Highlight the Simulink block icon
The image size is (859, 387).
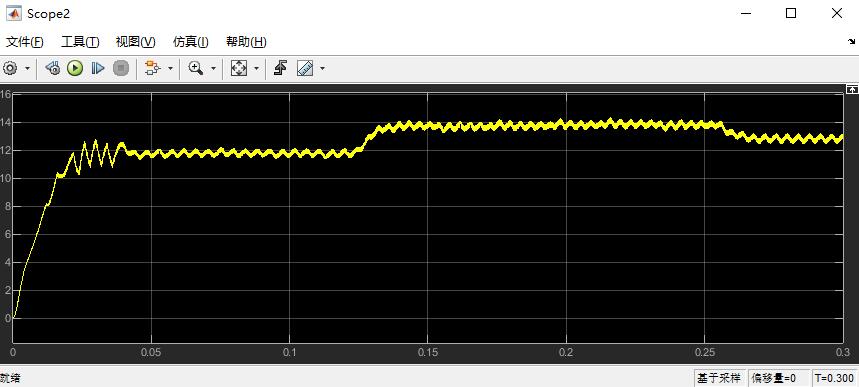[152, 69]
